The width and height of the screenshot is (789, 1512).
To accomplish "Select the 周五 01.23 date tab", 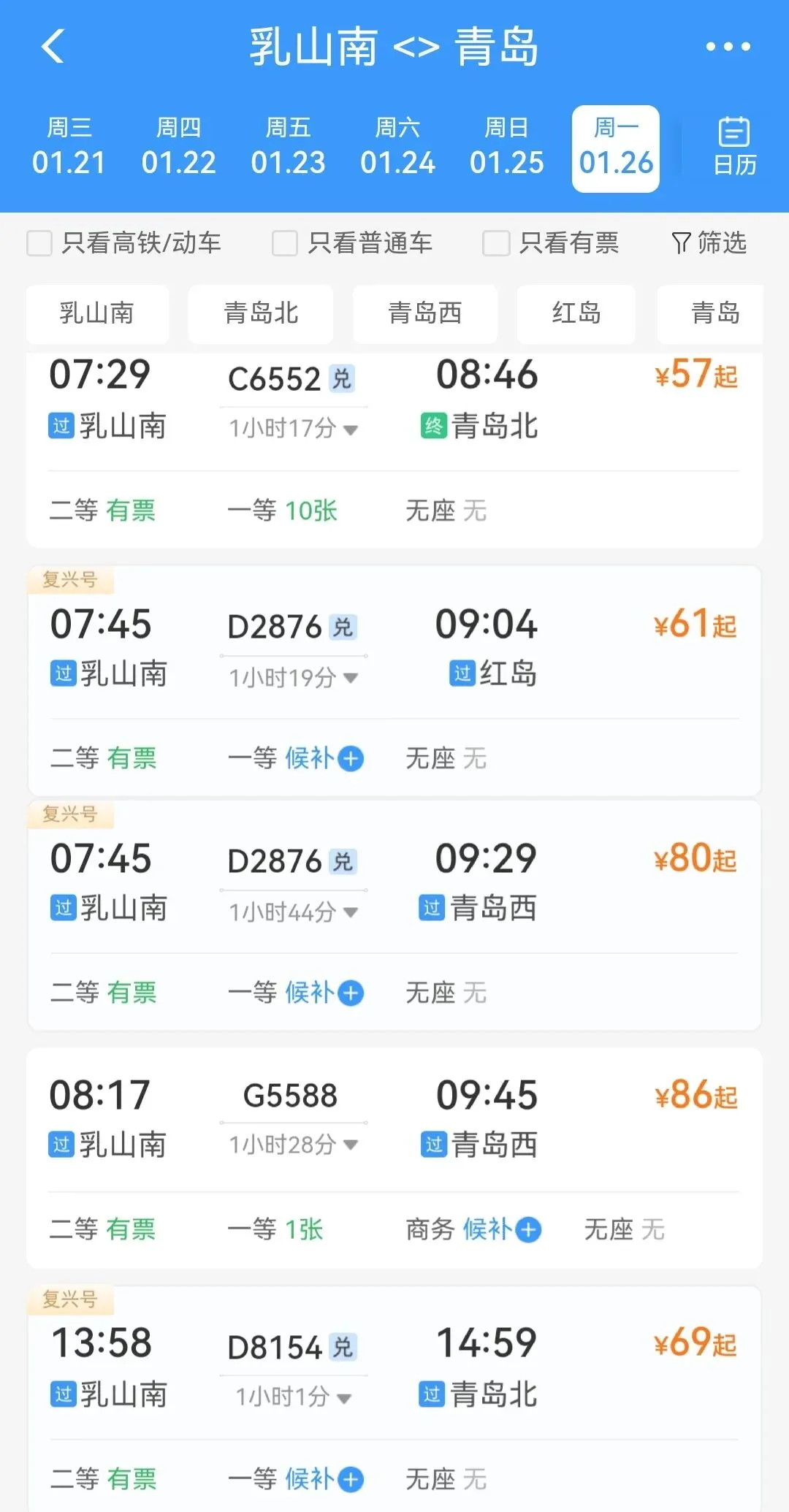I will (288, 147).
